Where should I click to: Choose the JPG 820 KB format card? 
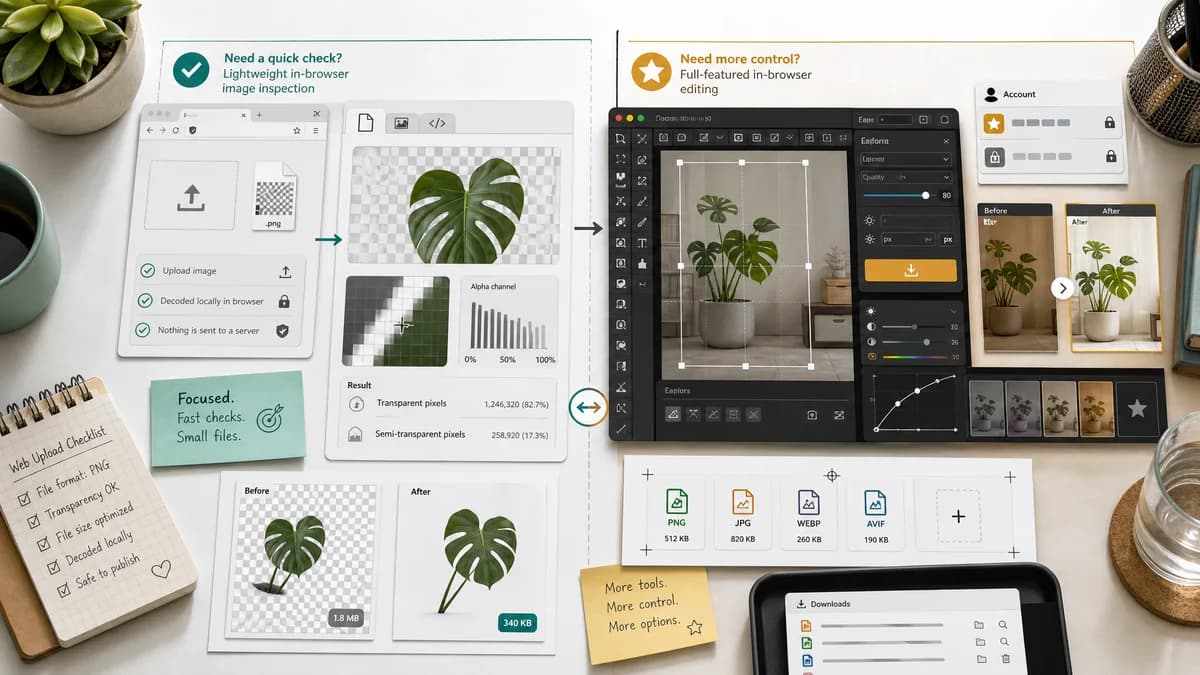[x=743, y=515]
